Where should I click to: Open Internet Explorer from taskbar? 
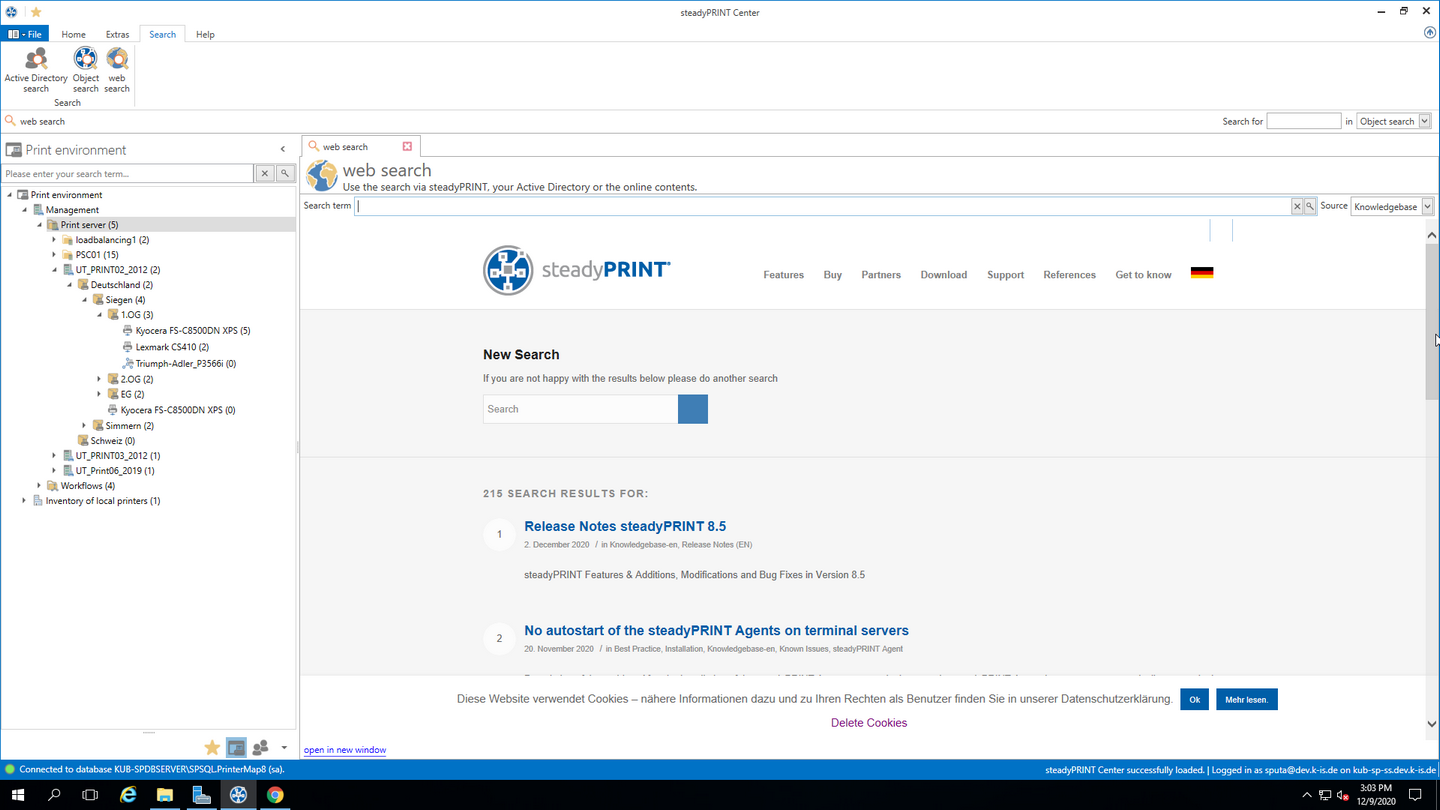[128, 795]
